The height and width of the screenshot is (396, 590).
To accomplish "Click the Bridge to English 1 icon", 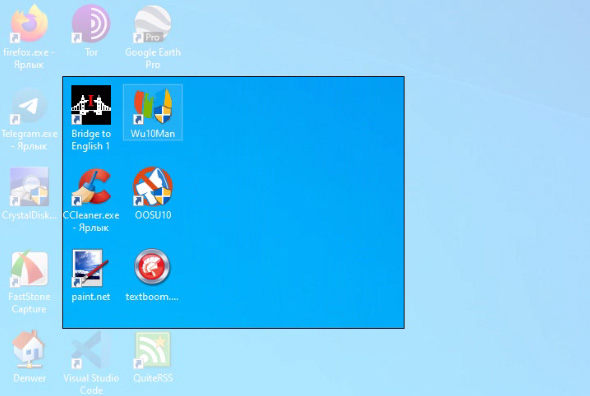I will 91,105.
